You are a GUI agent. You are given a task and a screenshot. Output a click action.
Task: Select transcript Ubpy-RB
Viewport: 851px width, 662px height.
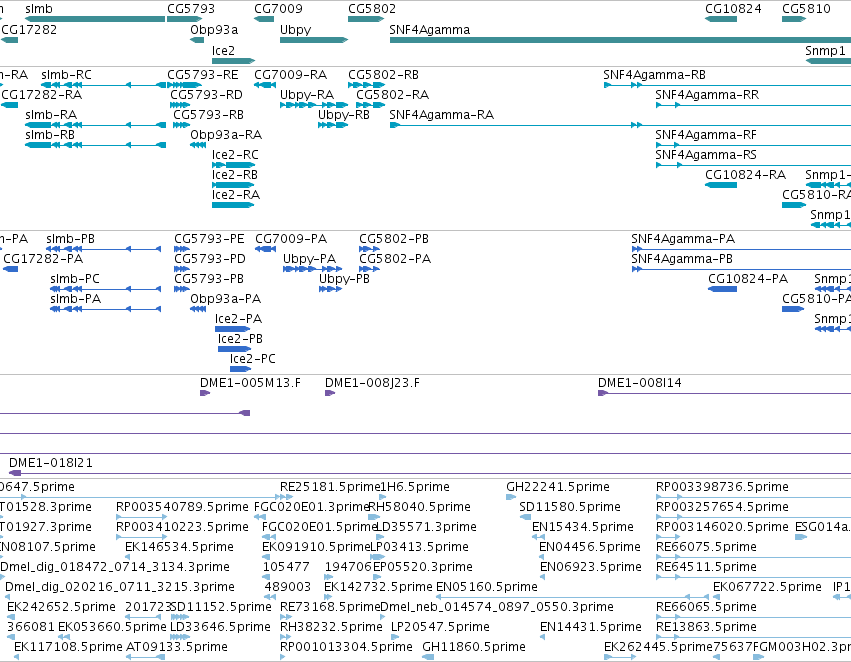click(333, 125)
